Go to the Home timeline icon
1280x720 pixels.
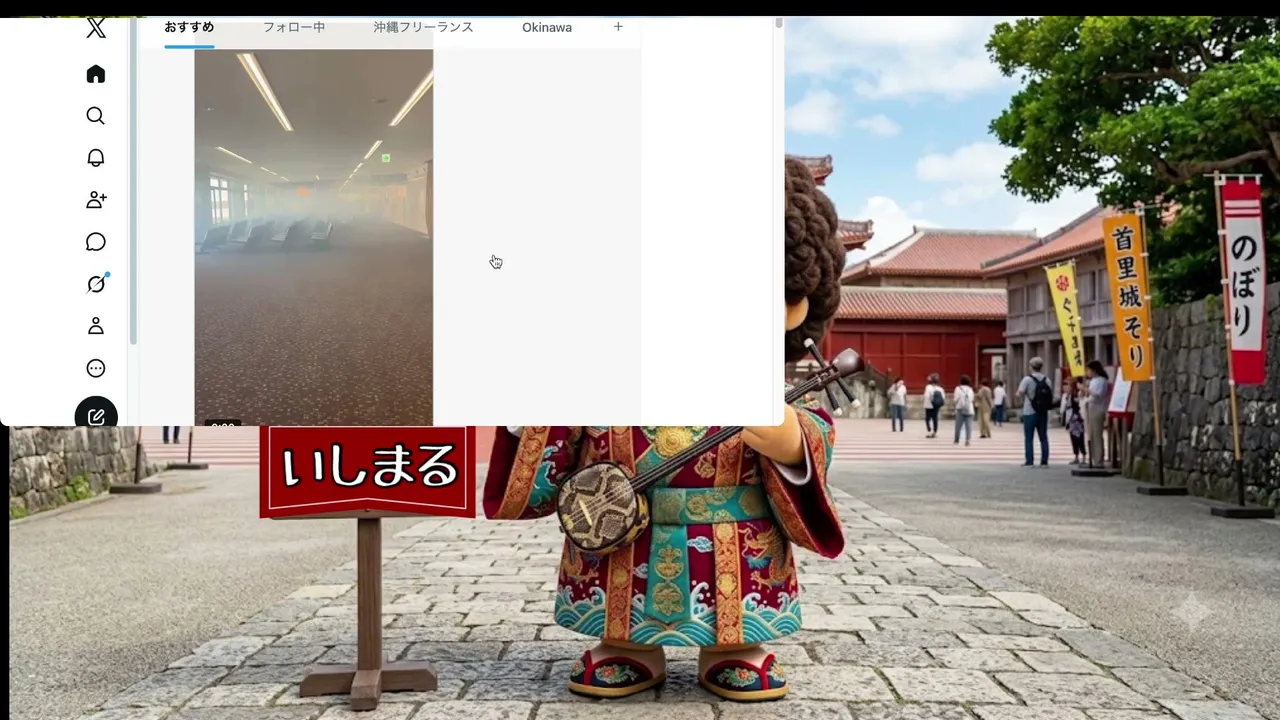[96, 74]
